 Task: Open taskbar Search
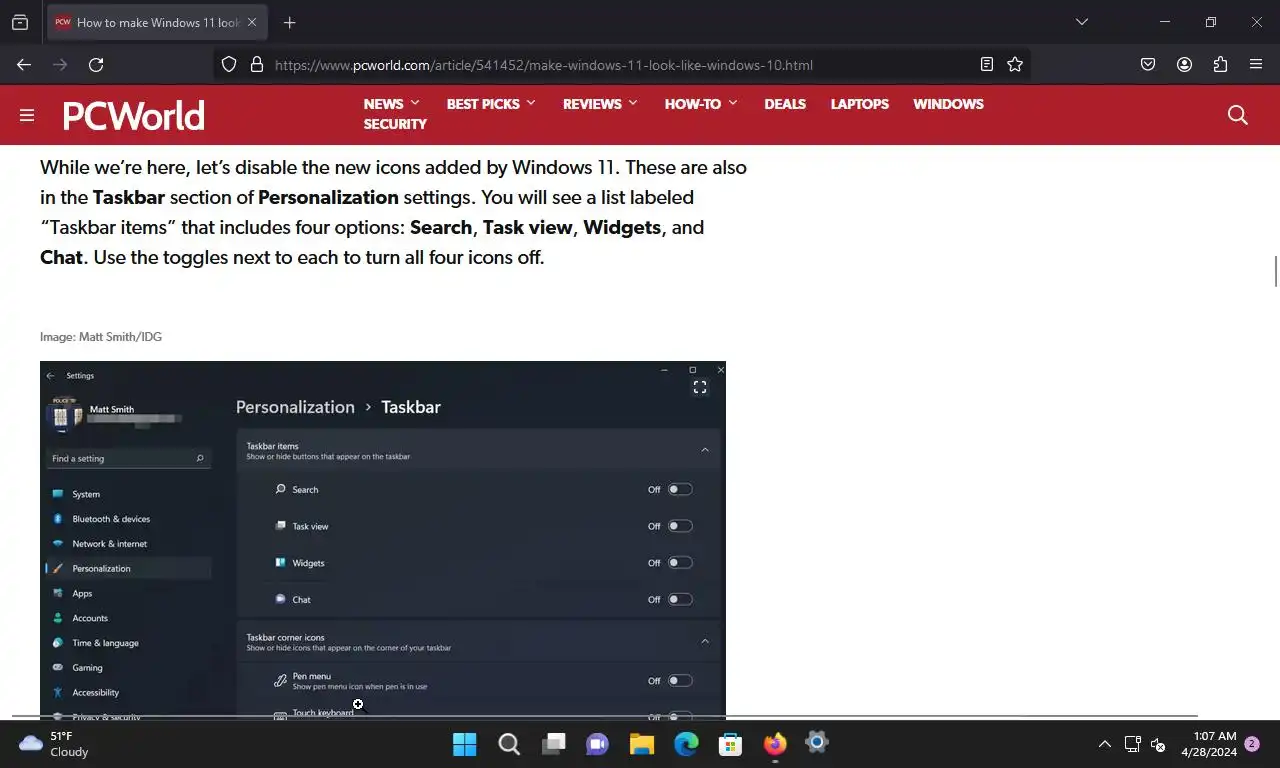(x=509, y=744)
